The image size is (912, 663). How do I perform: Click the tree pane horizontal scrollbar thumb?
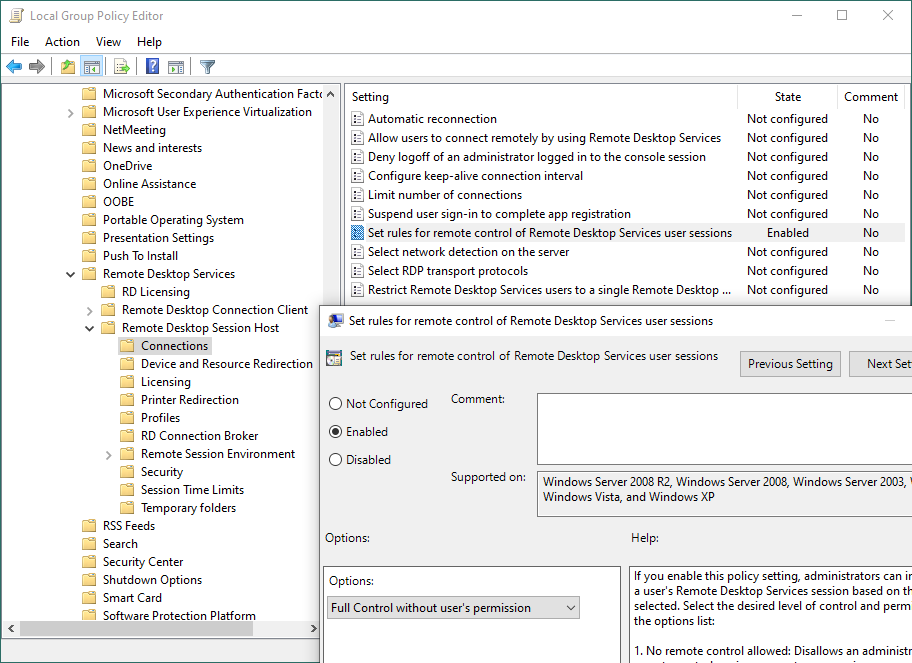[137, 628]
